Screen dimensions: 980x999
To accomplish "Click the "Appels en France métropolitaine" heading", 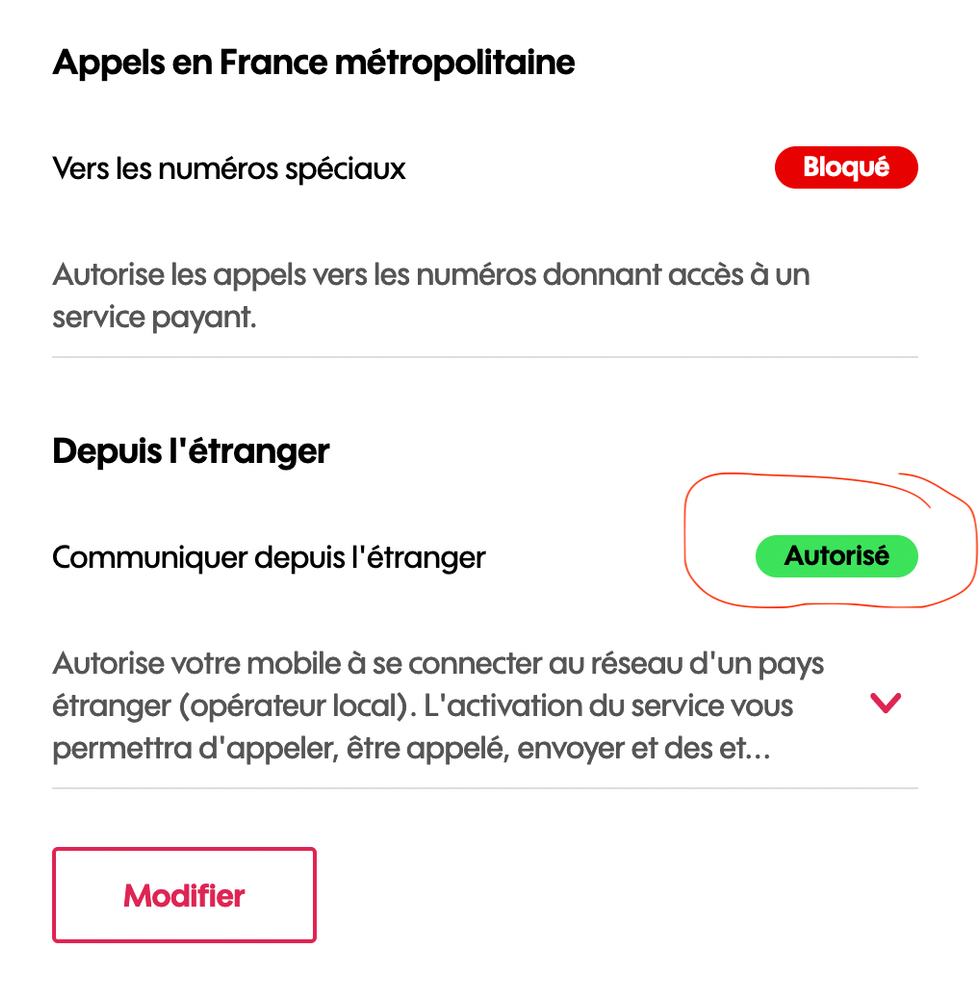I will click(313, 63).
